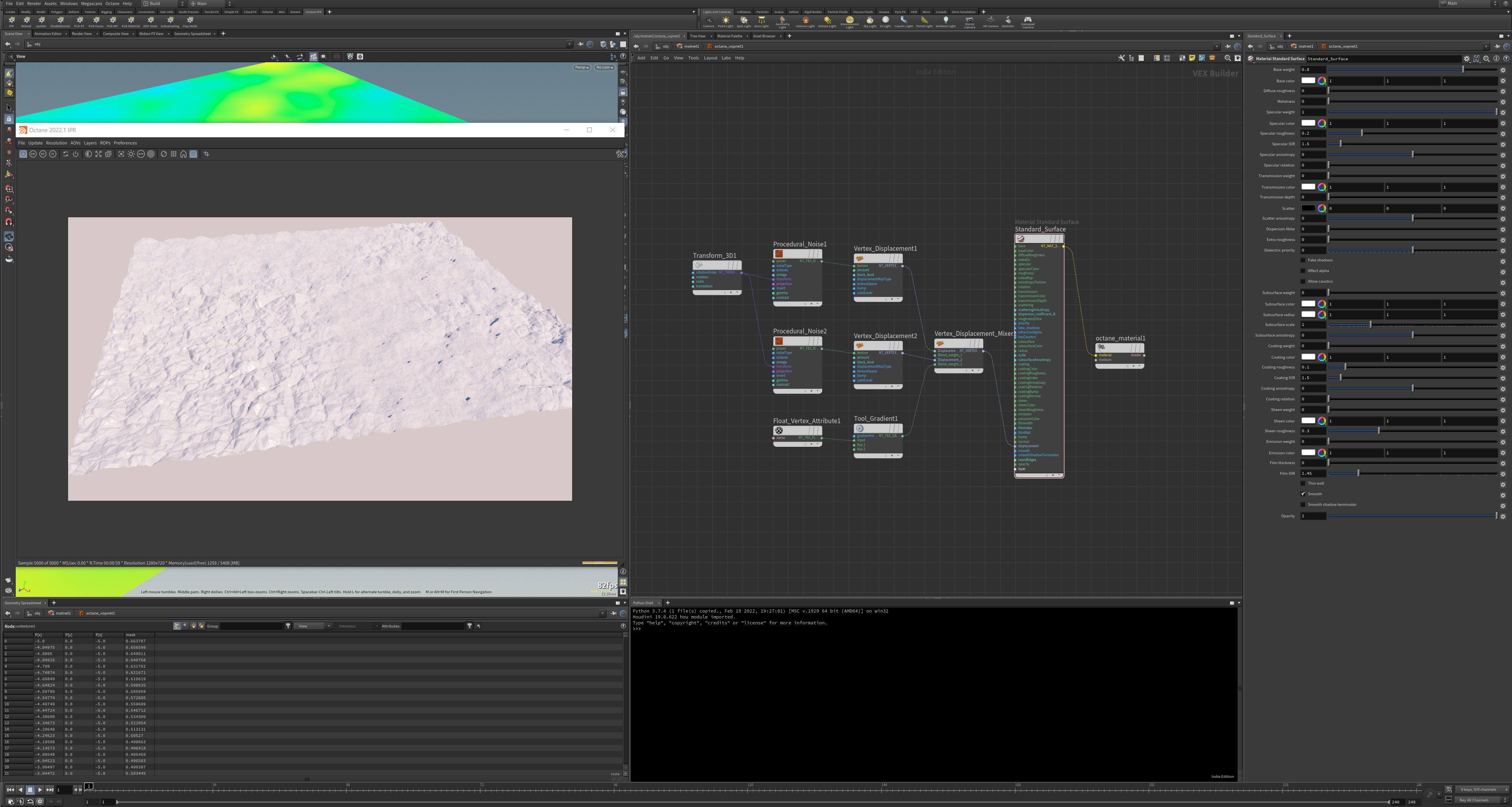Click the Tool_Gradient1 node icon

859,428
